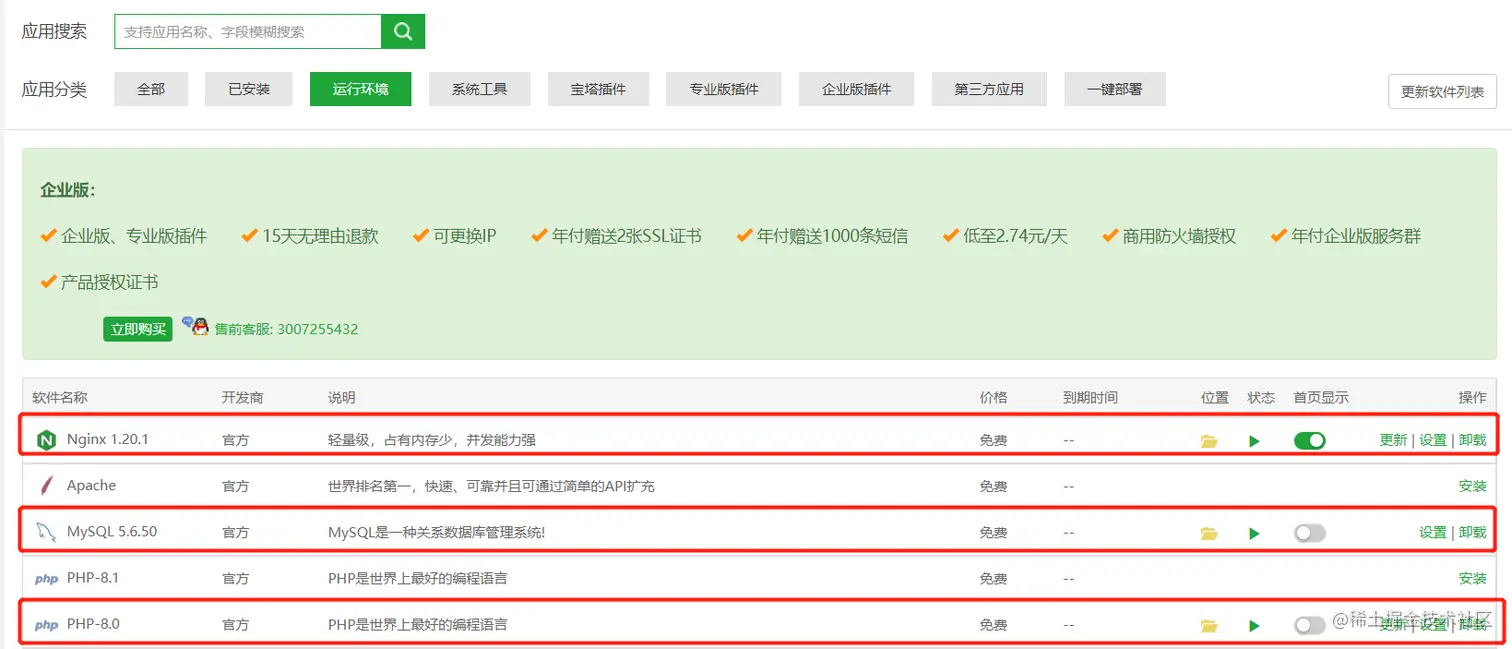
Task: Click the Apache software name
Action: (x=91, y=485)
